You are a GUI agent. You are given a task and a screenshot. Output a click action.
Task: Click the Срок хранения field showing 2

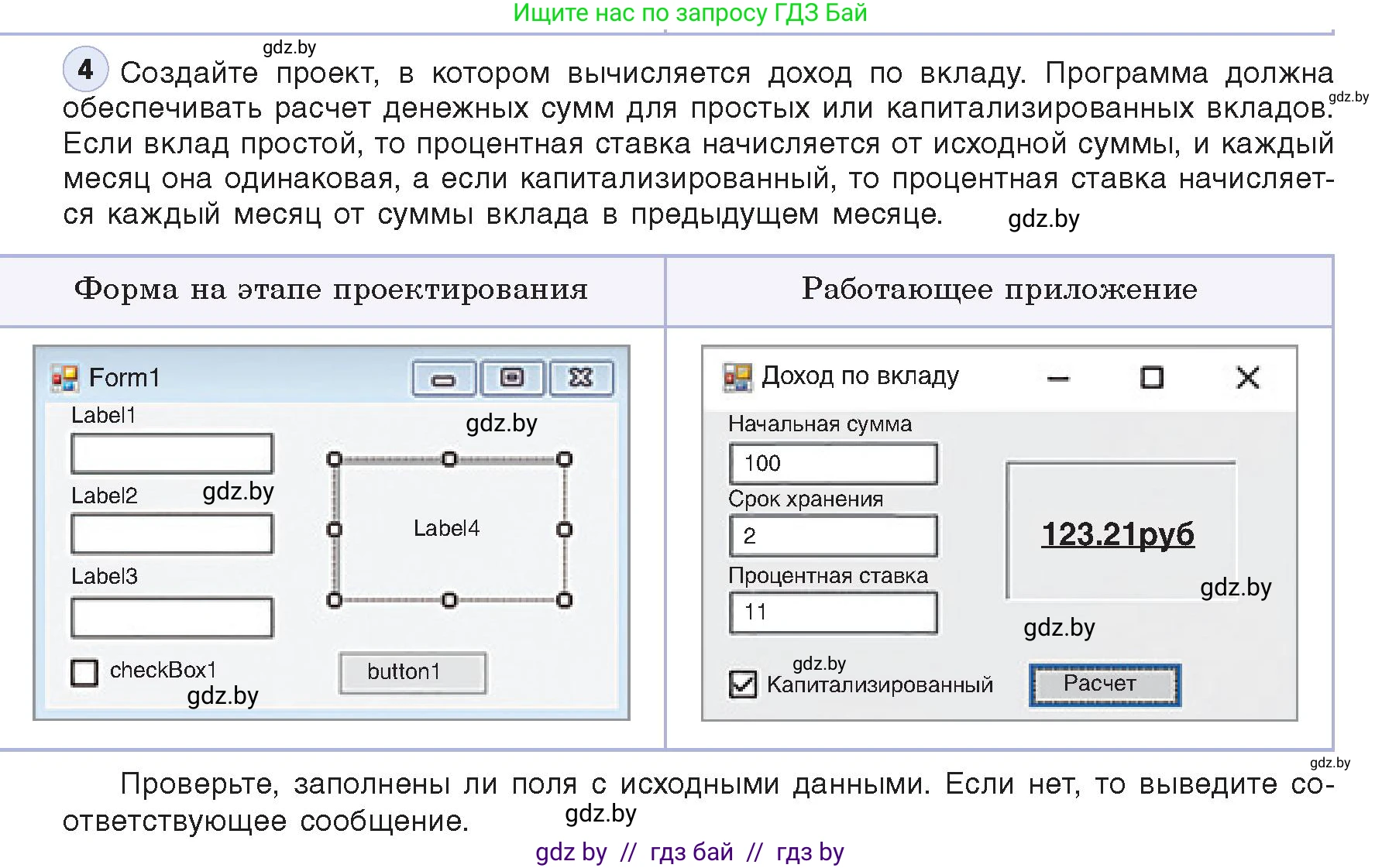coord(833,535)
